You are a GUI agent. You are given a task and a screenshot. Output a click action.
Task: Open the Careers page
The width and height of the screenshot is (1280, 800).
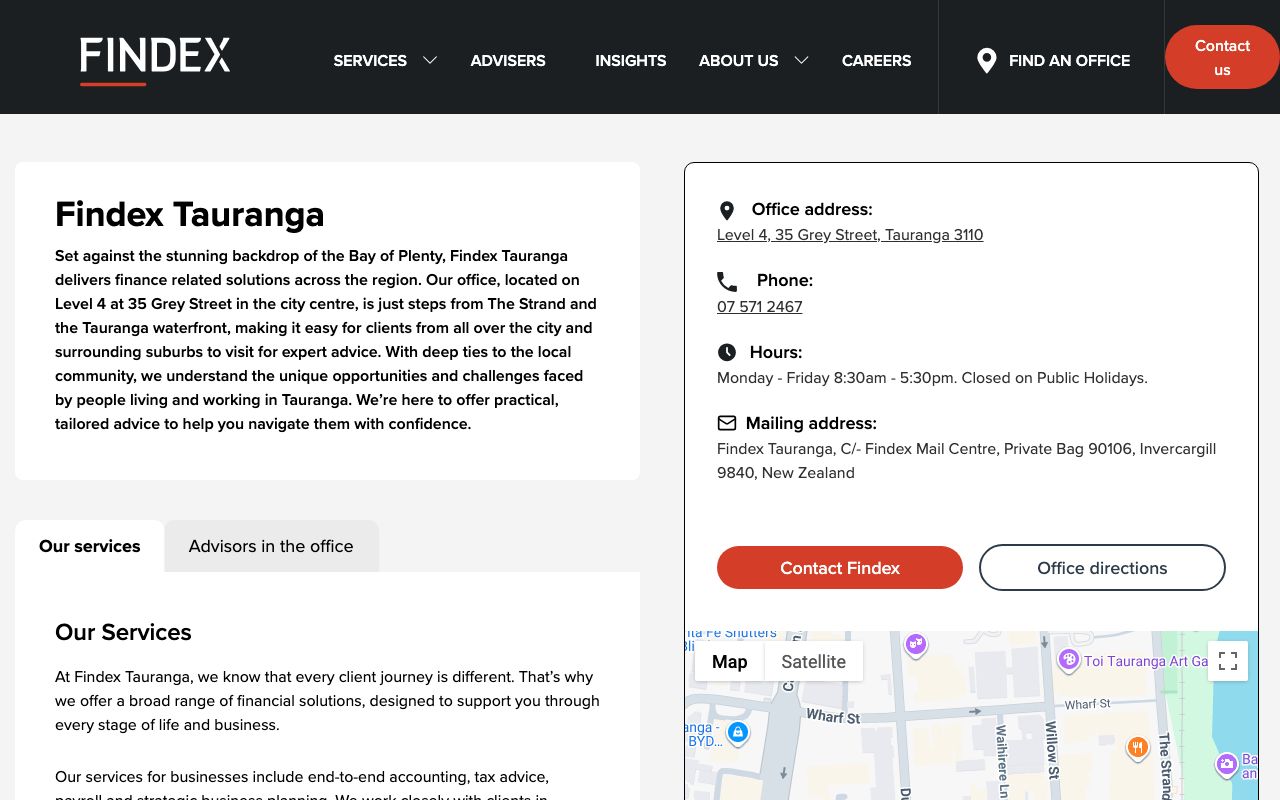876,60
